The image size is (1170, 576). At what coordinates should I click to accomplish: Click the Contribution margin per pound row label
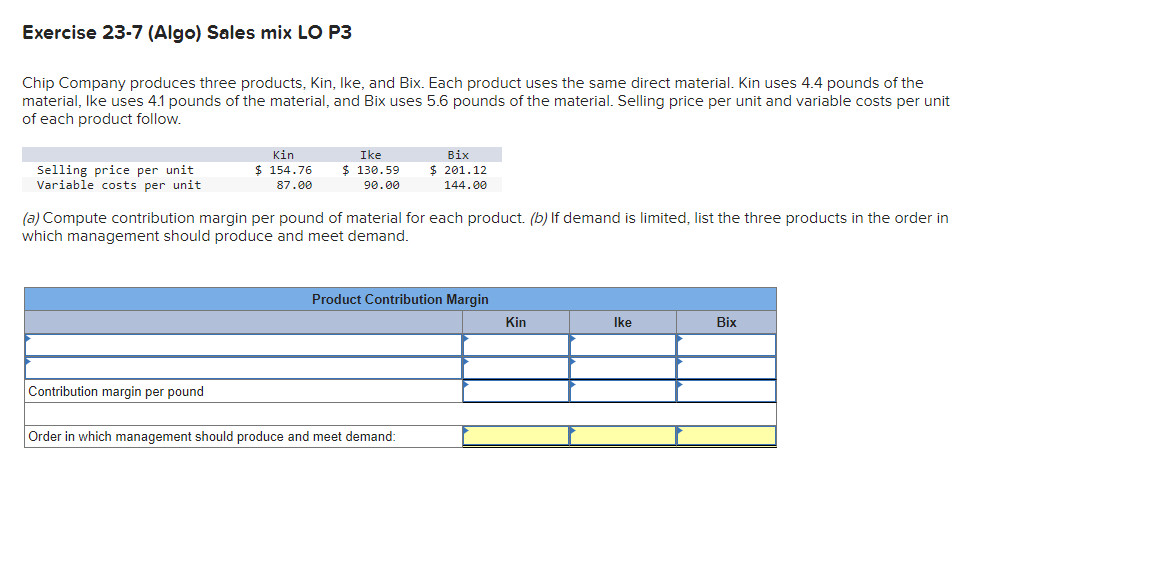(117, 391)
